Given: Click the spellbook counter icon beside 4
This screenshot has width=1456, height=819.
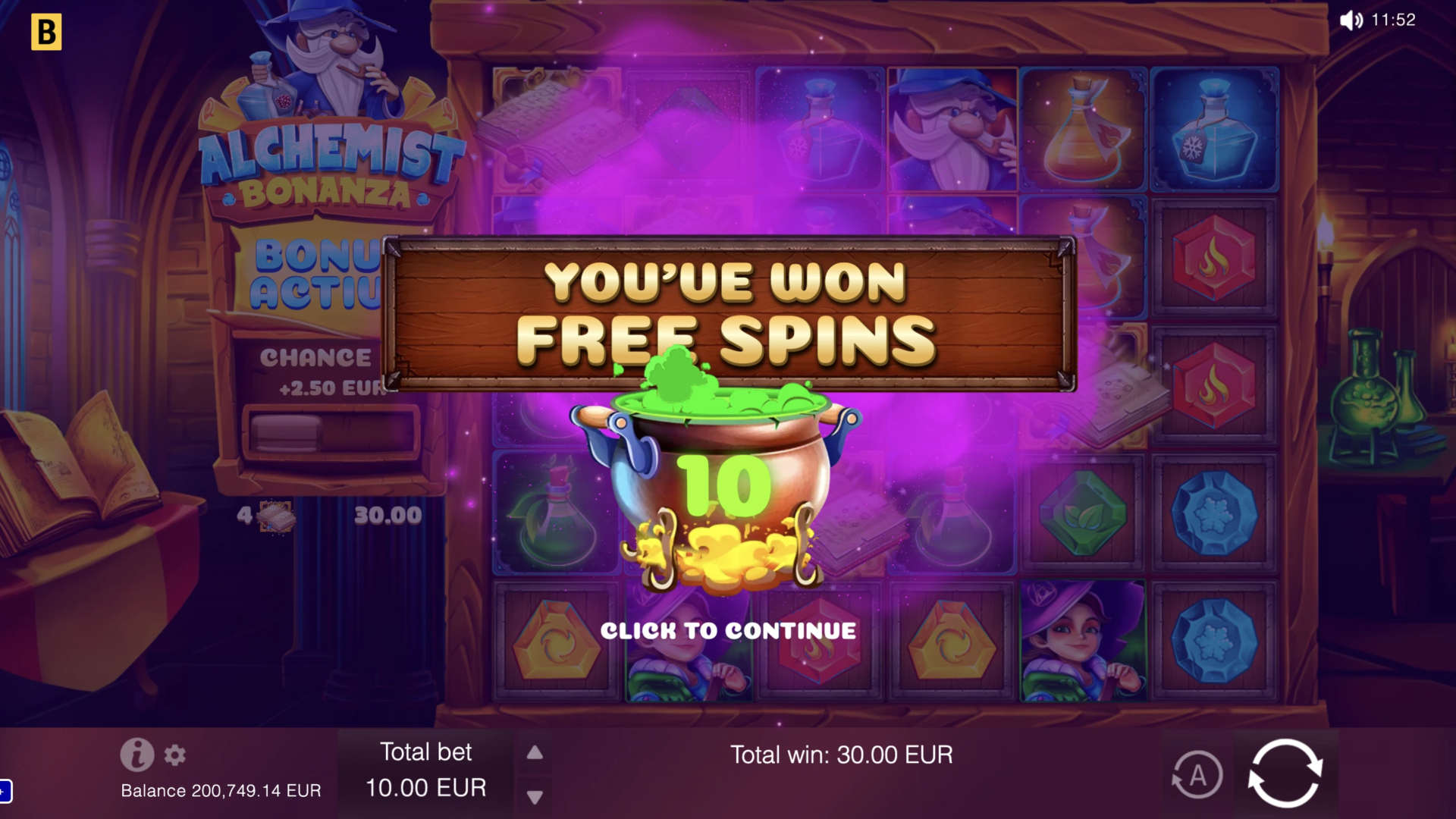Looking at the screenshot, I should tap(276, 517).
